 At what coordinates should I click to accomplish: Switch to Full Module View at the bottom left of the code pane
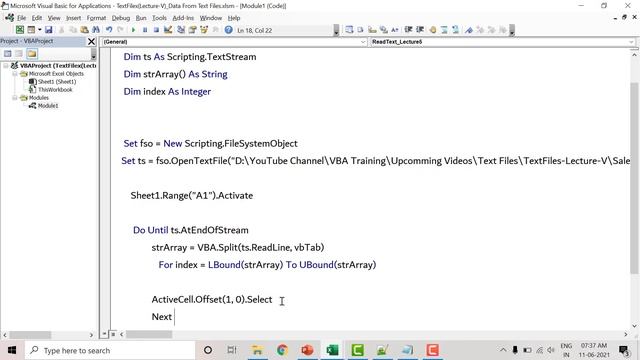click(113, 334)
